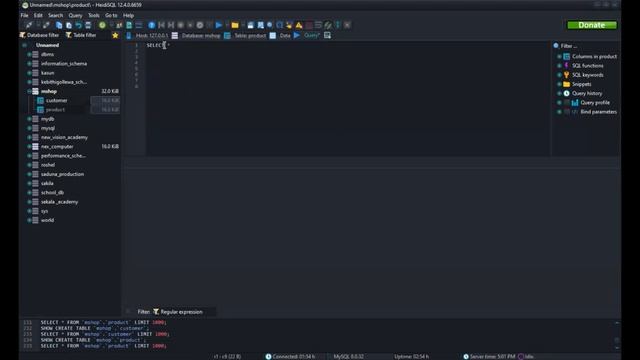This screenshot has height=360, width=640.
Task: Expand the dbms database node
Action: 29,54
